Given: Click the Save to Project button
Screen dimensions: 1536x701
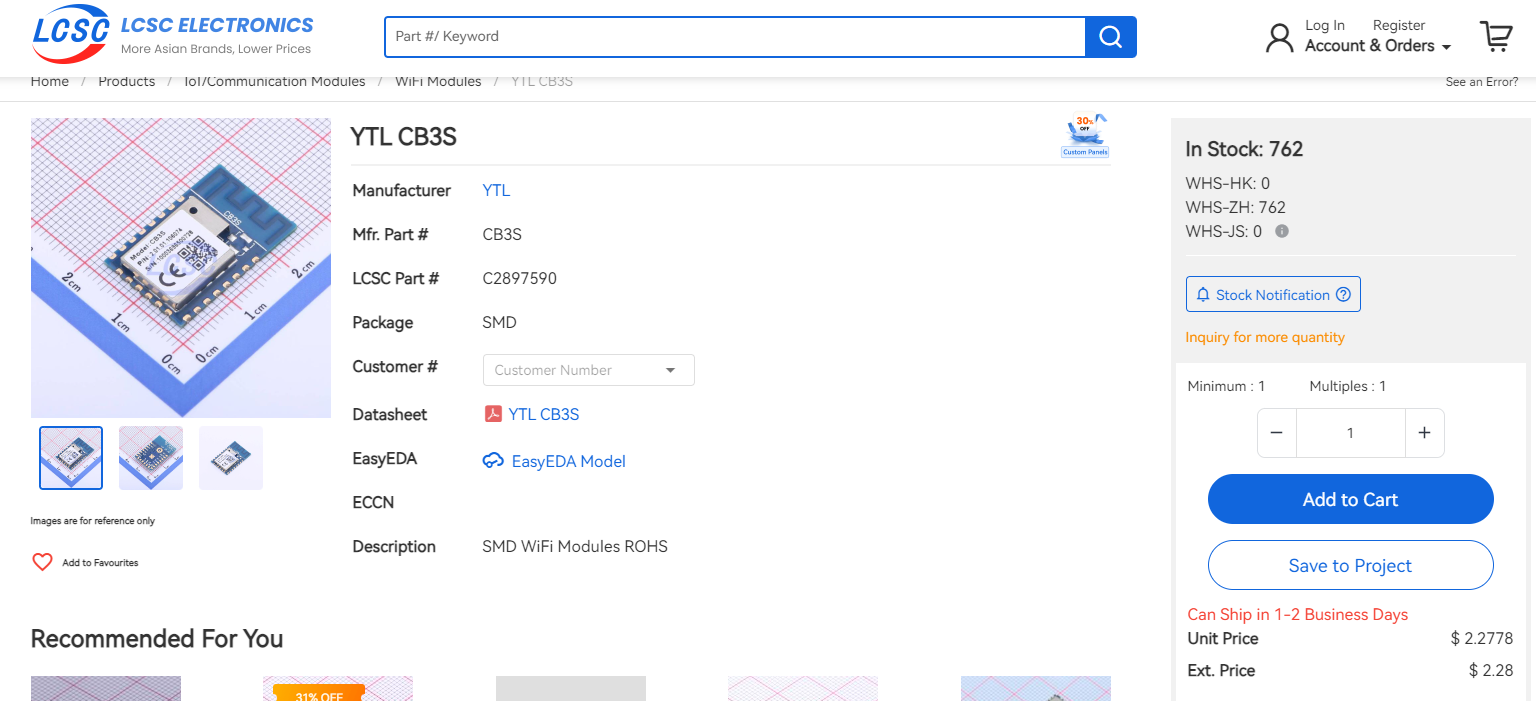Looking at the screenshot, I should click(1351, 565).
